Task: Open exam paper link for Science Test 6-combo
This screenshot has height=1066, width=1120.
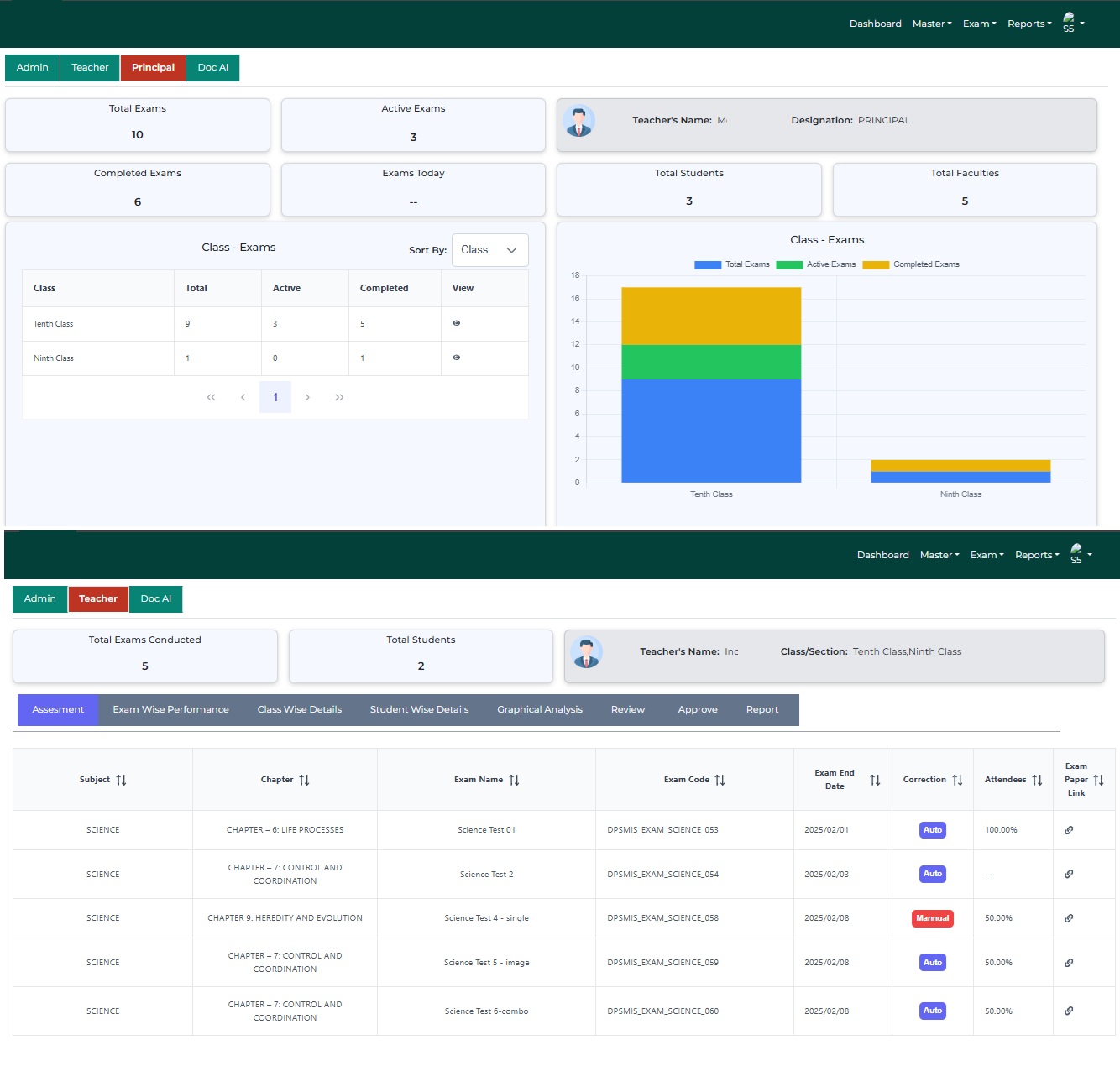Action: click(x=1069, y=1011)
